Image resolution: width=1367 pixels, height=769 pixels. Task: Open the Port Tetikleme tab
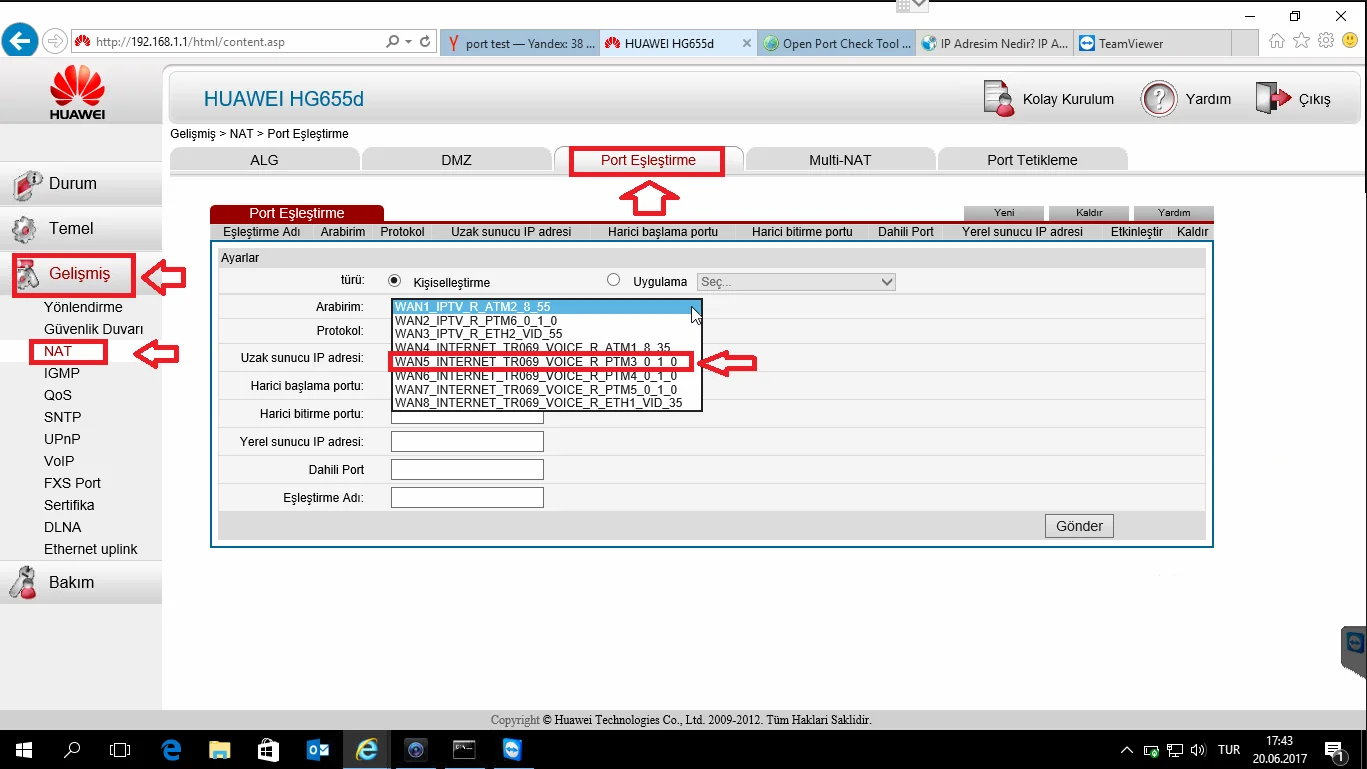[x=1032, y=160]
